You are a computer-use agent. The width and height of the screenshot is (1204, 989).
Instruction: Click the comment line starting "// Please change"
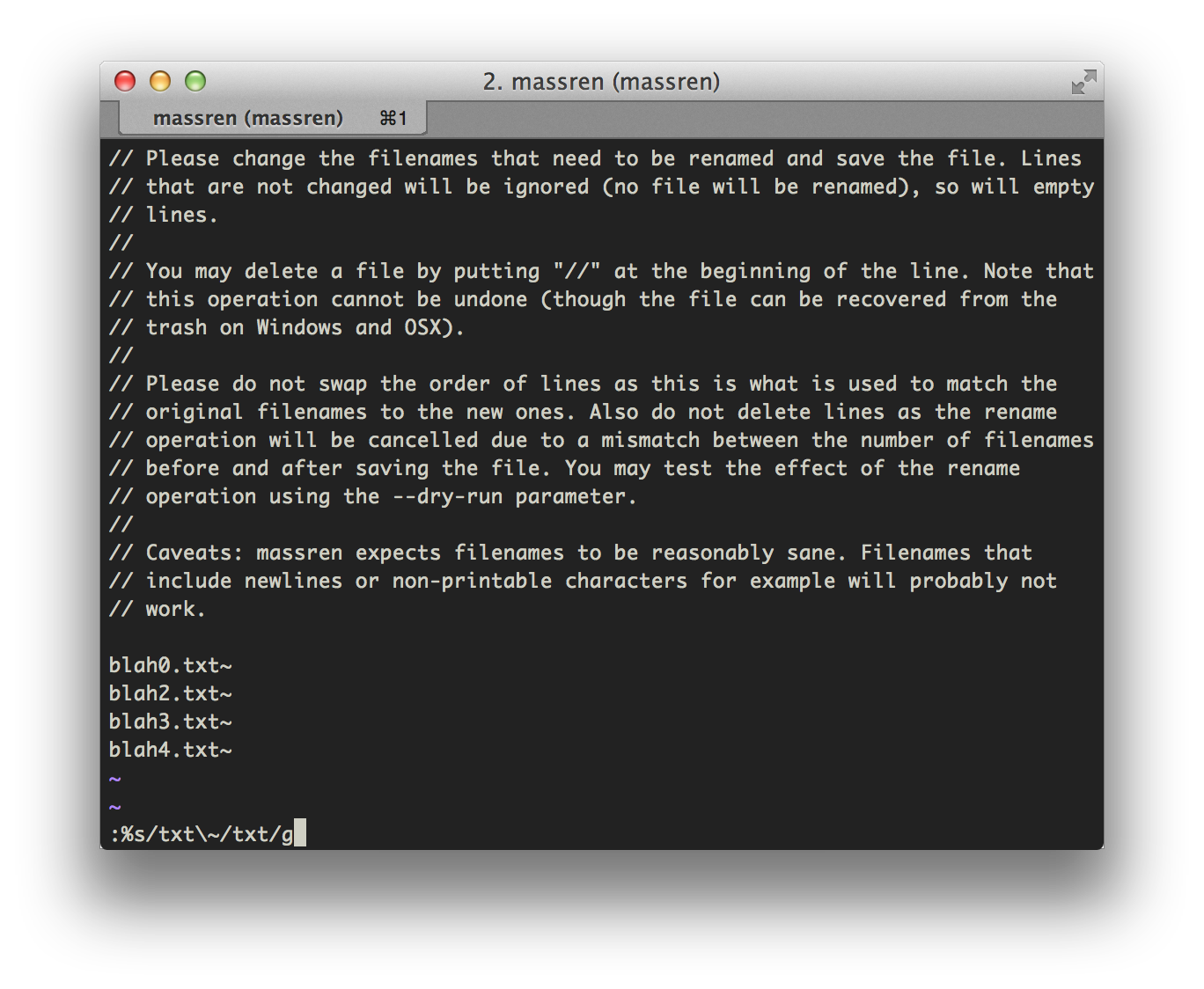[595, 158]
